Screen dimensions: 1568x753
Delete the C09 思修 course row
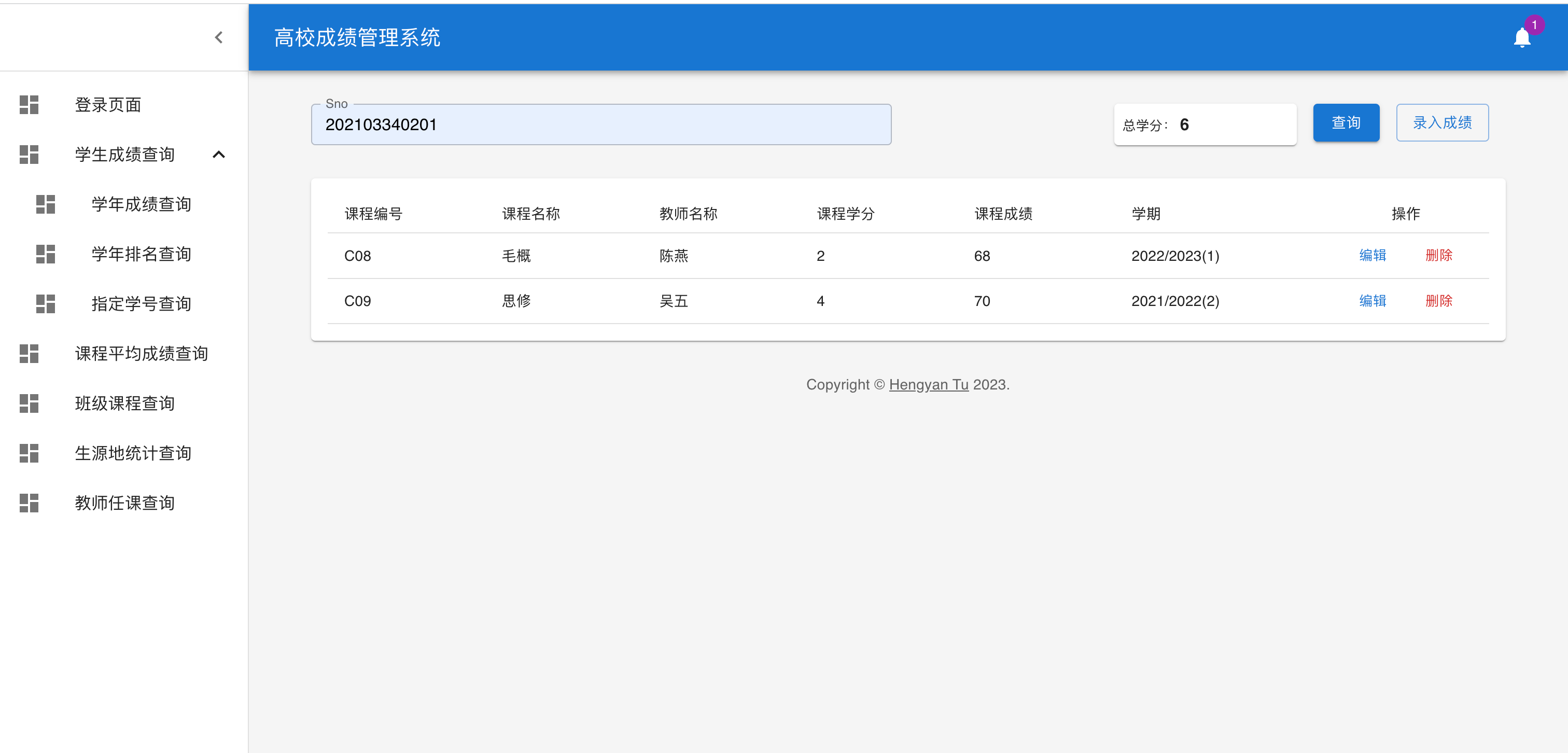[1438, 301]
